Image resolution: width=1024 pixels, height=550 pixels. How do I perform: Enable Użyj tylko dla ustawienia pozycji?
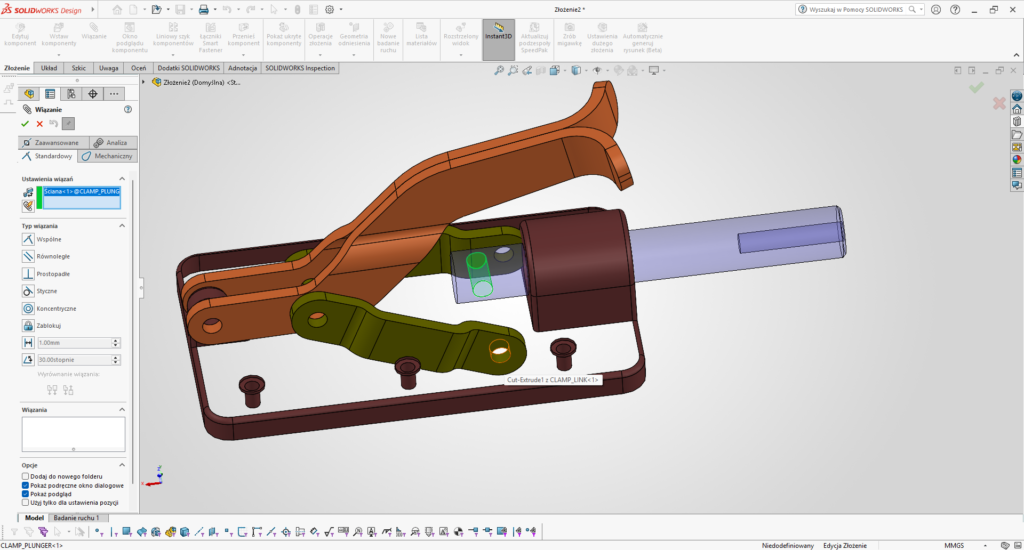25,502
